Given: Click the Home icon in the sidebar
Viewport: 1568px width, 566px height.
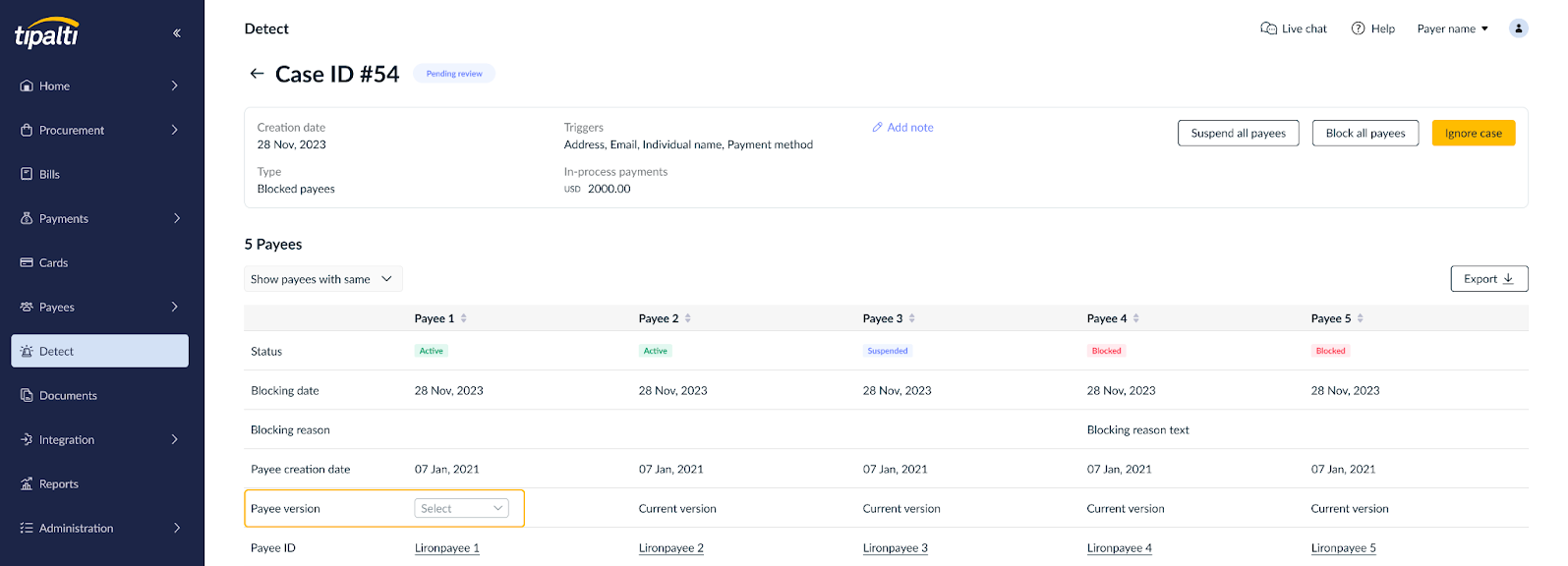Looking at the screenshot, I should pos(27,85).
